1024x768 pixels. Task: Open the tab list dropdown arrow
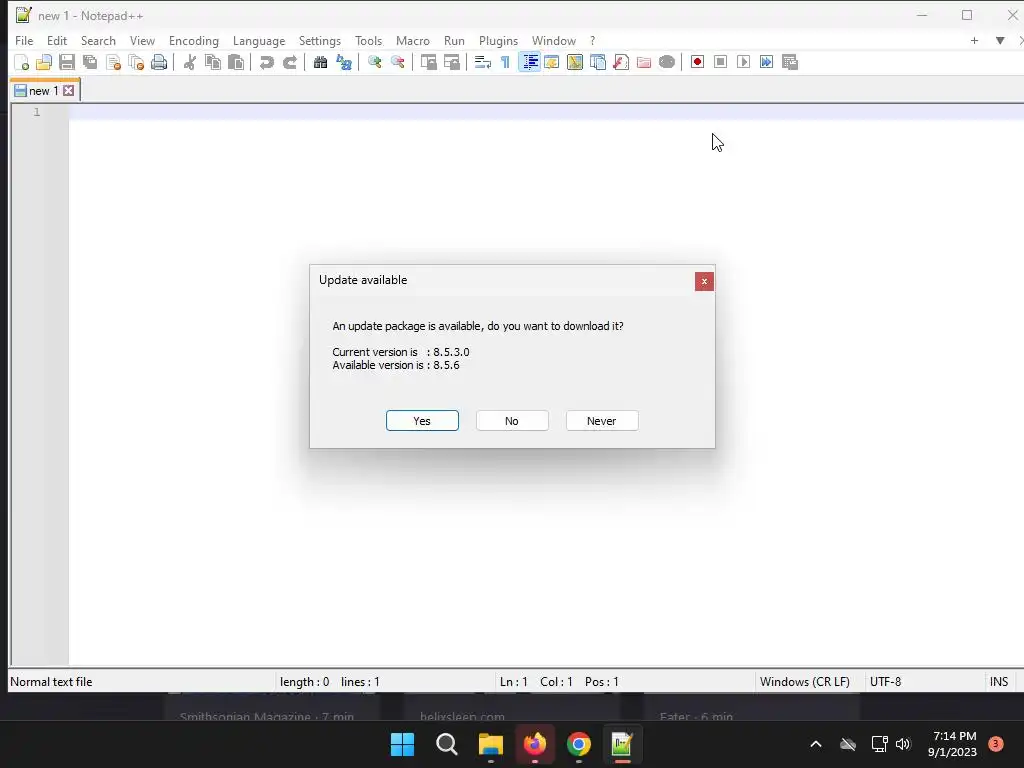pos(1000,40)
